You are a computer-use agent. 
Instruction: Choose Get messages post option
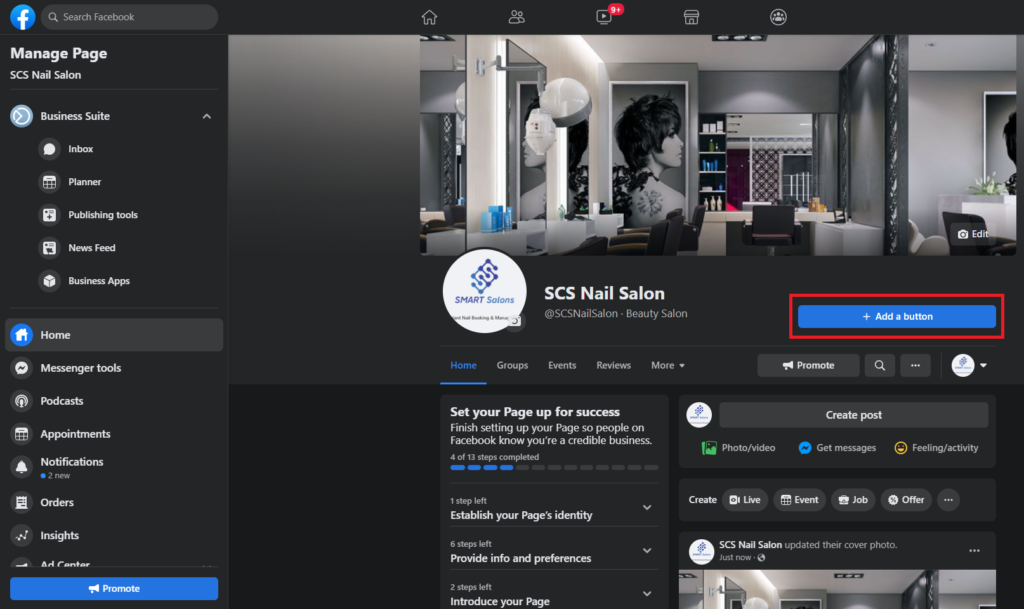click(837, 448)
